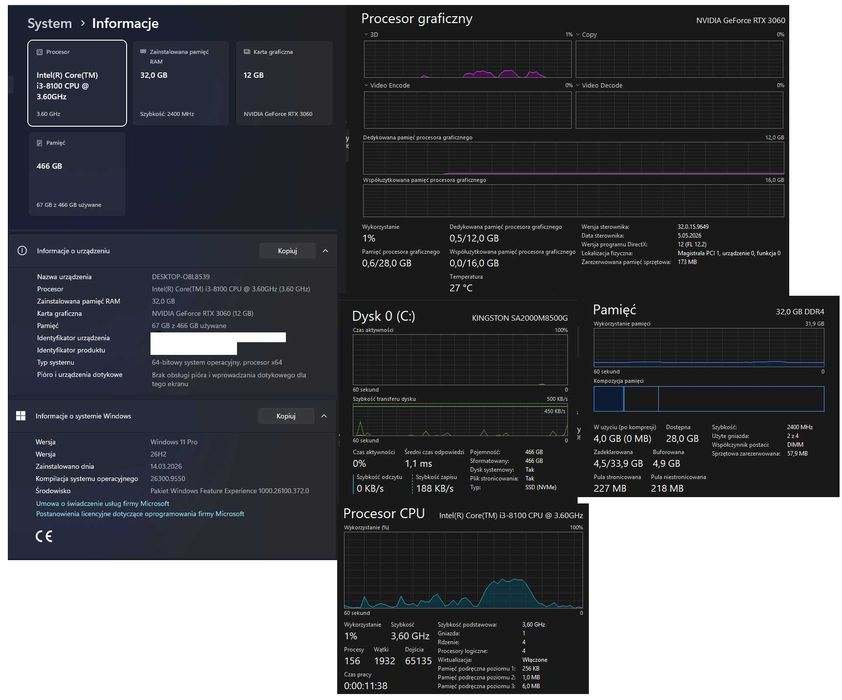Open the Zainstalowana pamięć RAM card
This screenshot has width=842, height=700.
pyautogui.click(x=180, y=83)
